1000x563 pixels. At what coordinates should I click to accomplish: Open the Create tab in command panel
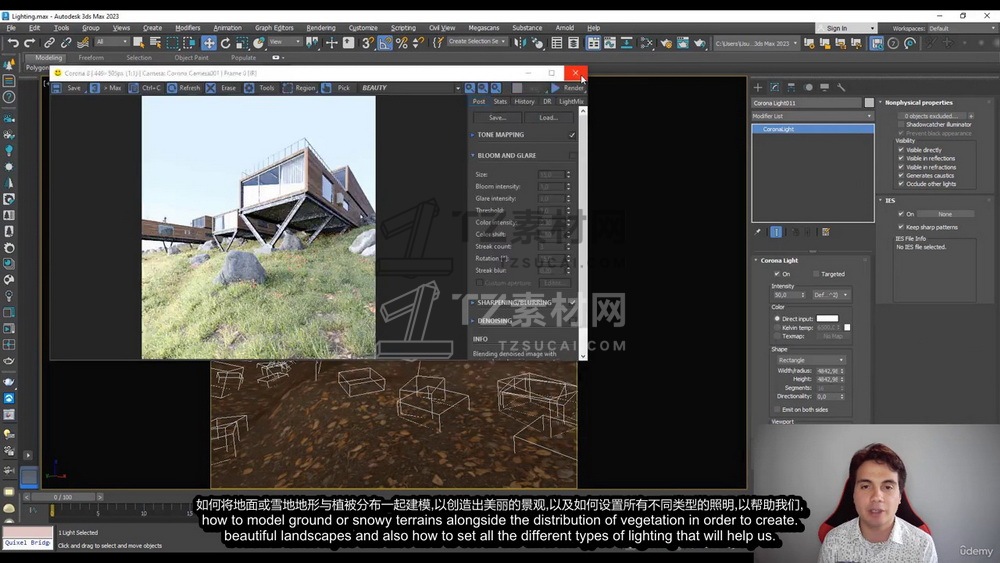click(x=758, y=87)
